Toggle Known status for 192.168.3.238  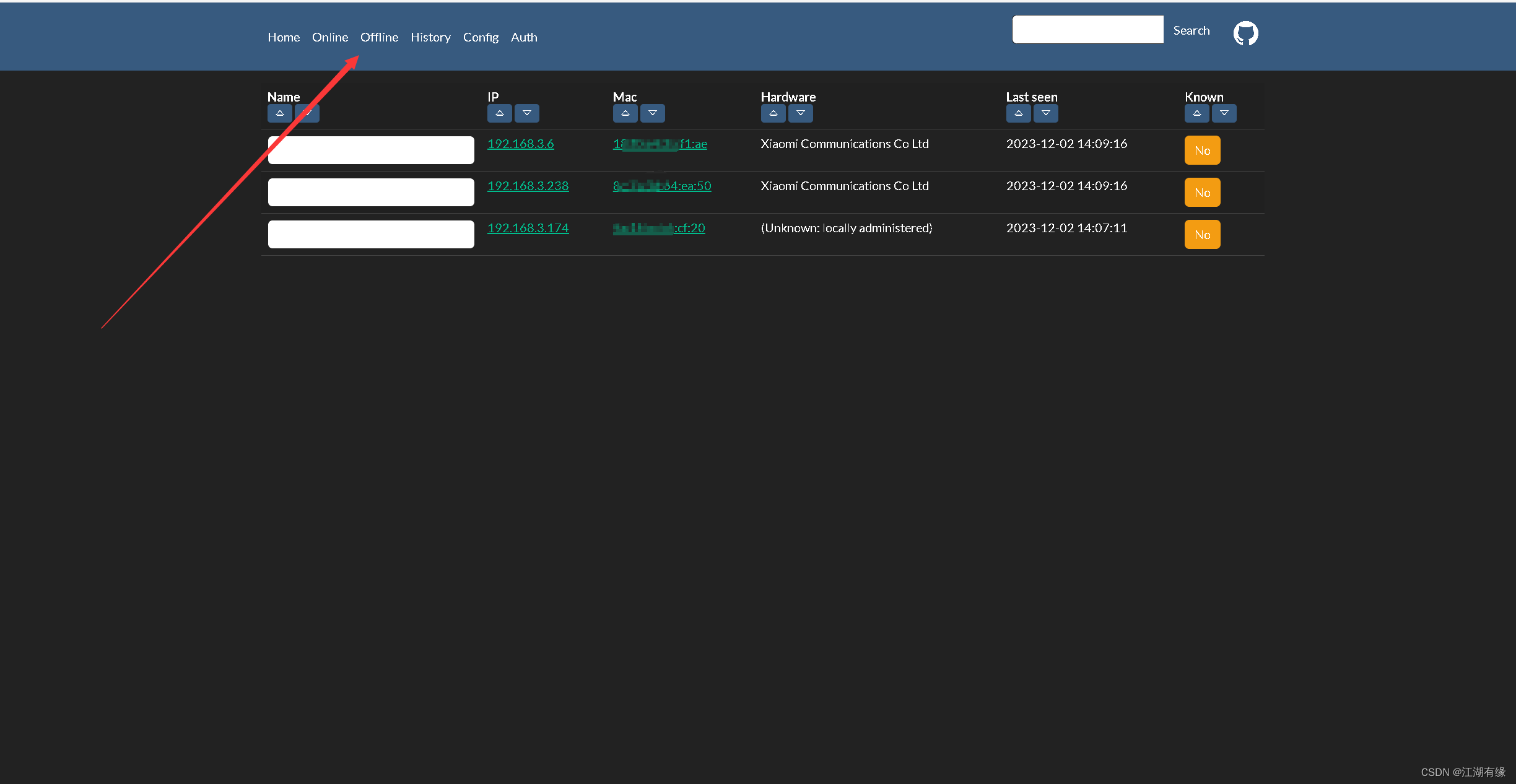point(1202,193)
